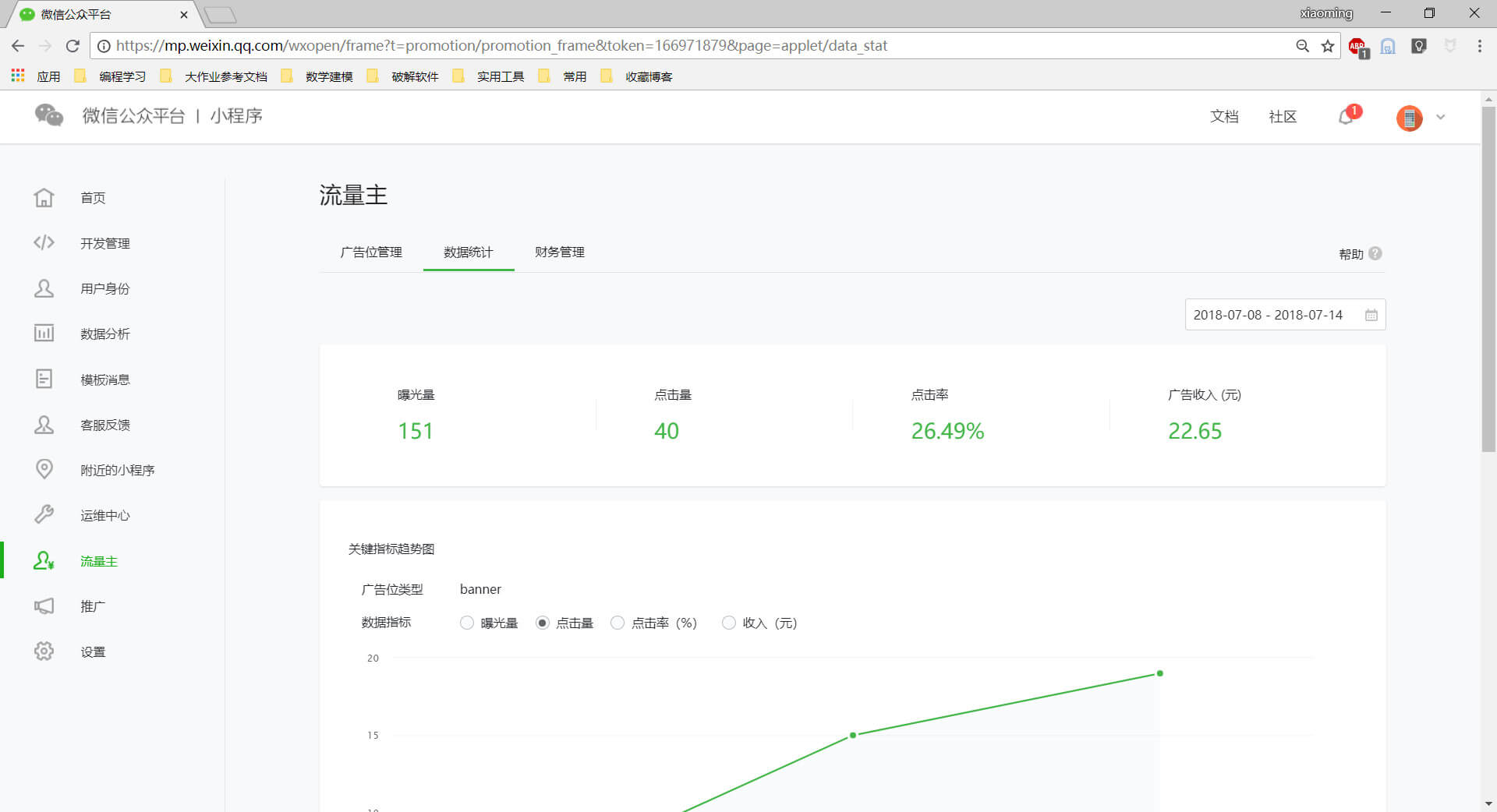Click the 帮助 help link
This screenshot has height=812, width=1497.
1351,254
